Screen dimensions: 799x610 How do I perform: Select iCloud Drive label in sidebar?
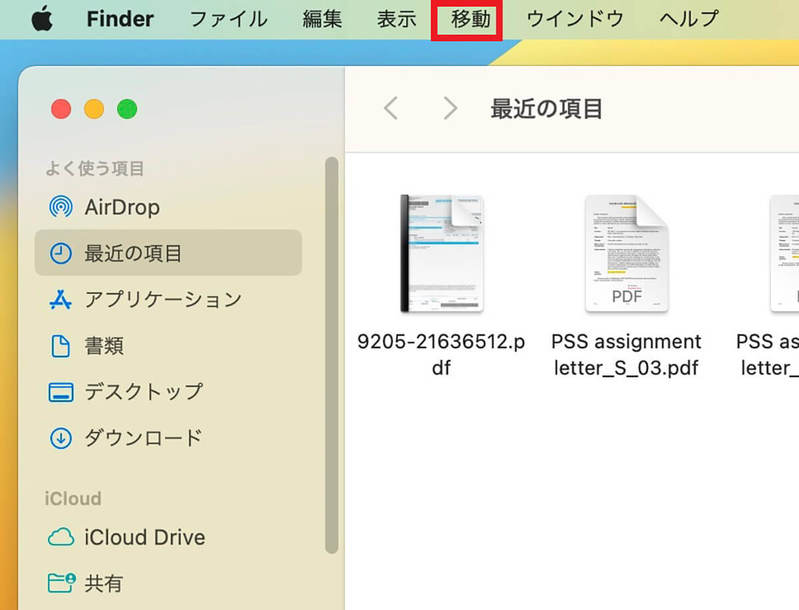[x=145, y=537]
